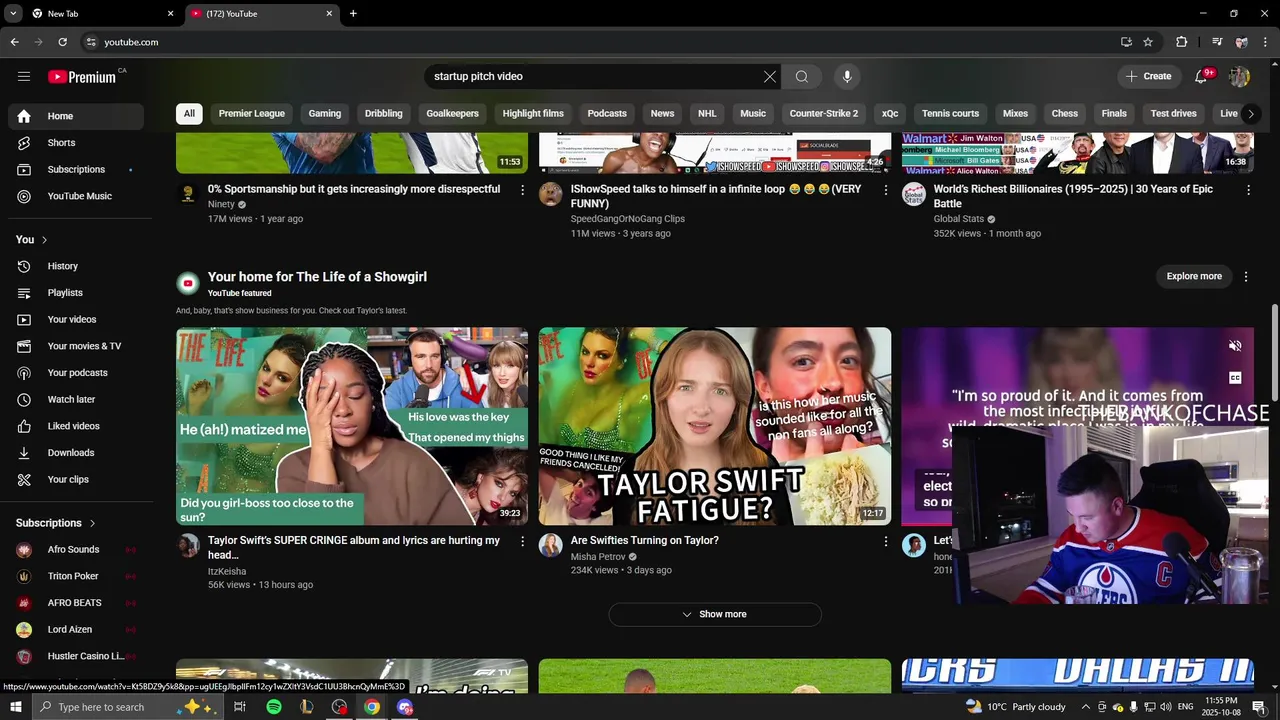Open options for the IShowSpeed infinite loop video
The width and height of the screenshot is (1280, 720).
click(885, 189)
